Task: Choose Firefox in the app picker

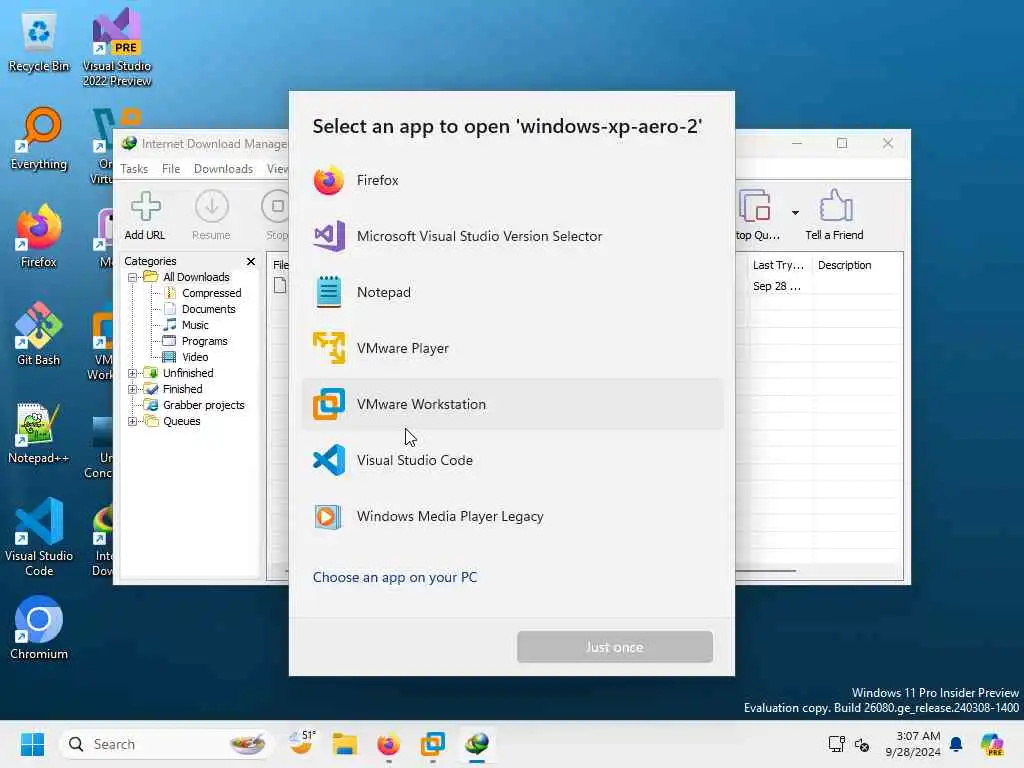Action: pyautogui.click(x=512, y=180)
